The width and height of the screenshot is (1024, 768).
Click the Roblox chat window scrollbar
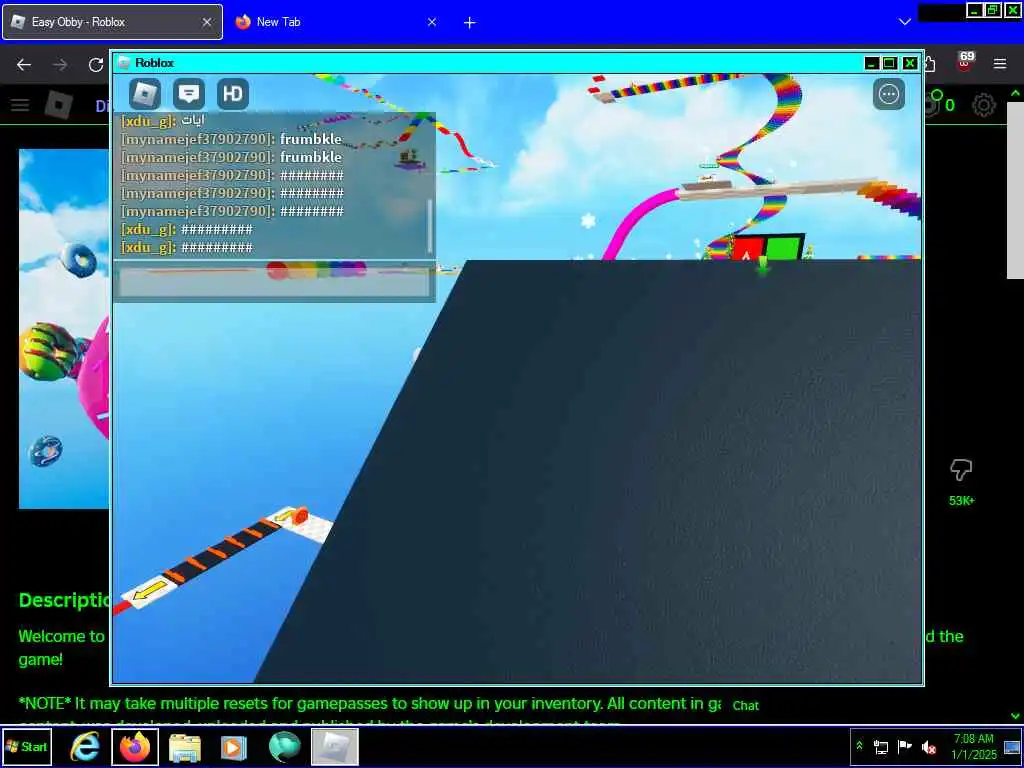click(429, 225)
